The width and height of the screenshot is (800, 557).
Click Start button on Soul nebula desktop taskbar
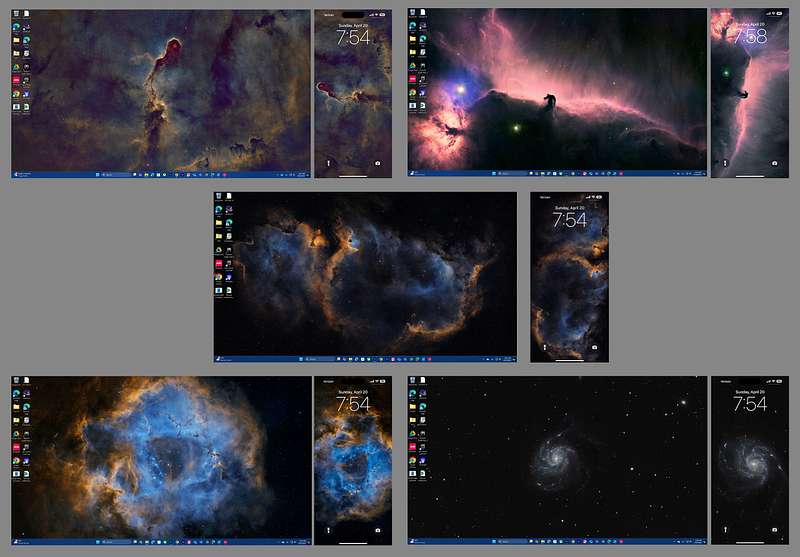[x=300, y=359]
